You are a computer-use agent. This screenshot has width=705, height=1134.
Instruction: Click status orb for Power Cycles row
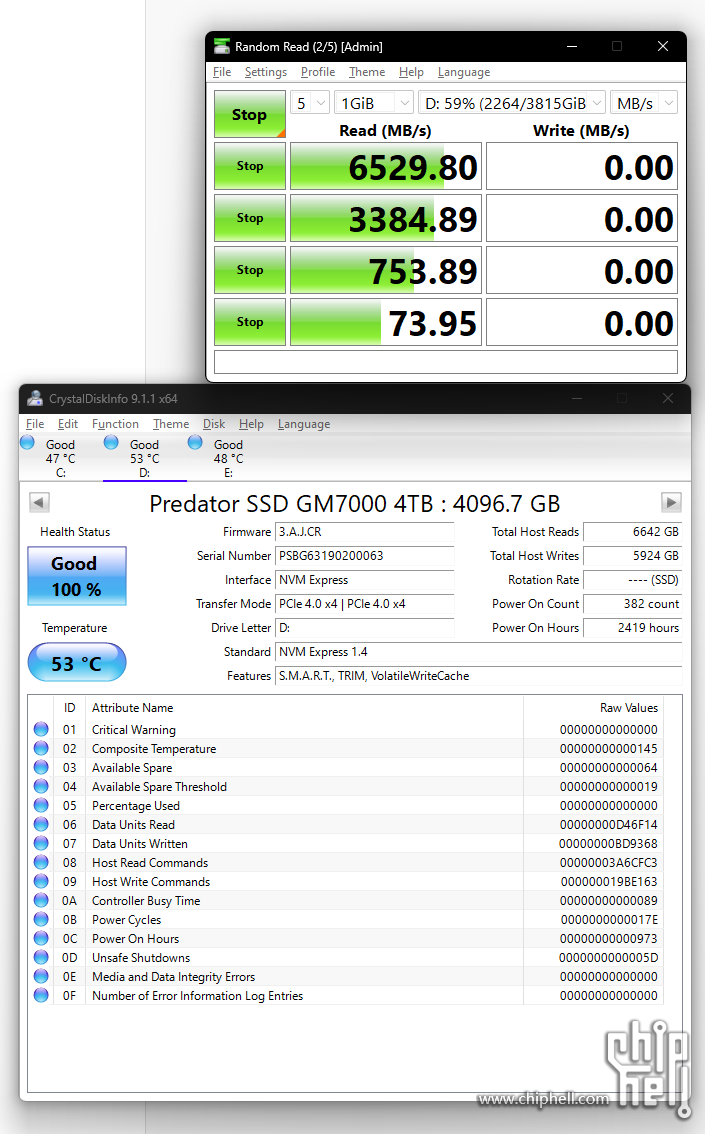(x=41, y=919)
